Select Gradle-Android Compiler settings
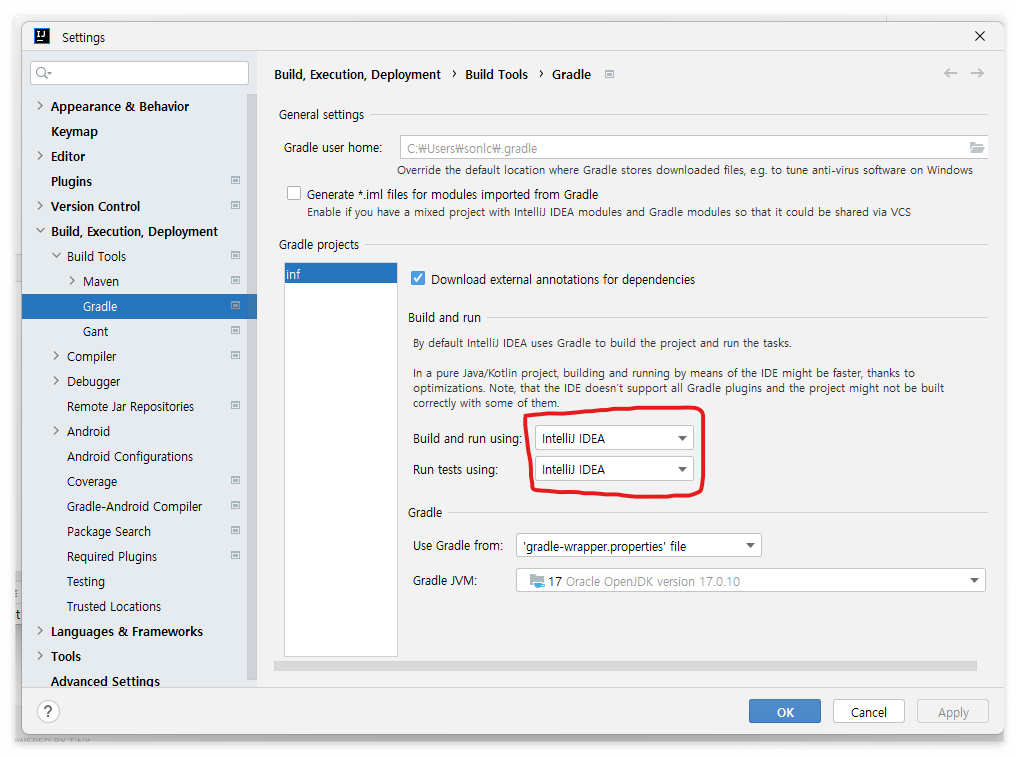This screenshot has width=1019, height=757. tap(135, 506)
